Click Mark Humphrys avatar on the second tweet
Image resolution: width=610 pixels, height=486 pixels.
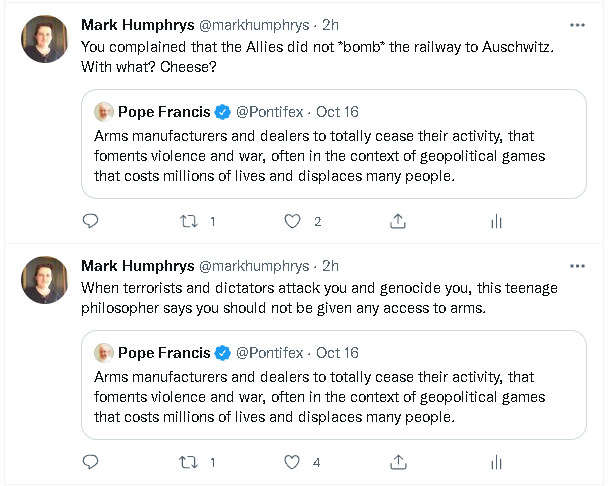click(x=45, y=280)
